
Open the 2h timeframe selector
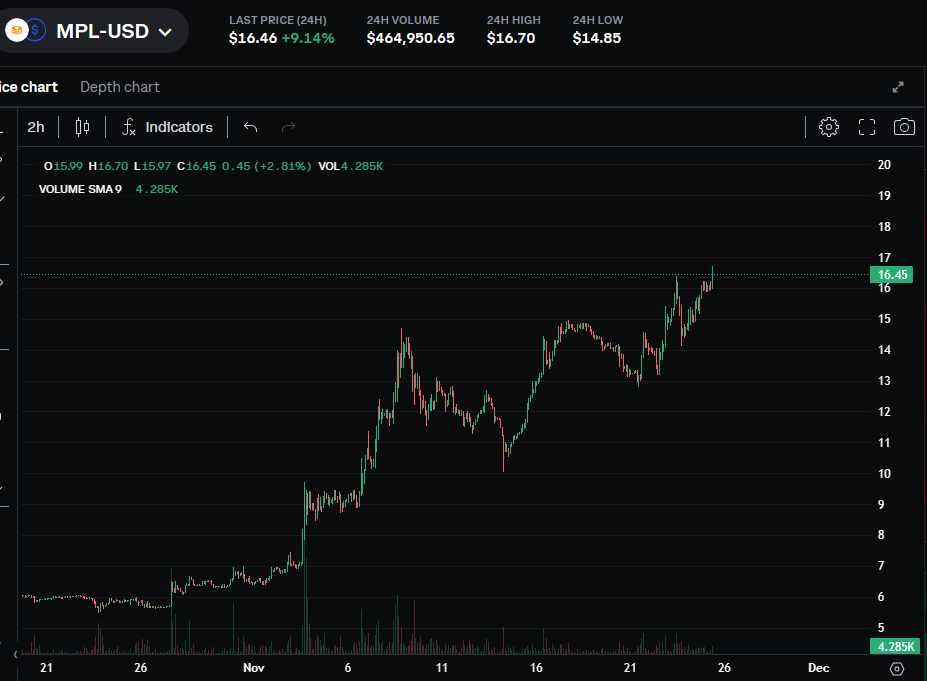(x=36, y=127)
